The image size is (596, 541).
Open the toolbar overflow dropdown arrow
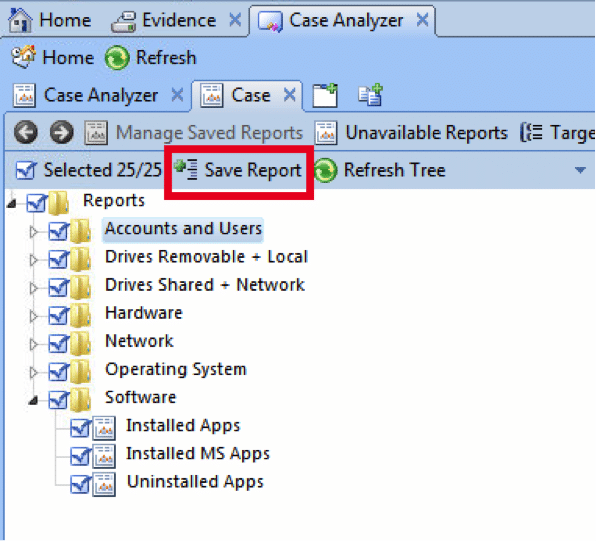point(580,170)
